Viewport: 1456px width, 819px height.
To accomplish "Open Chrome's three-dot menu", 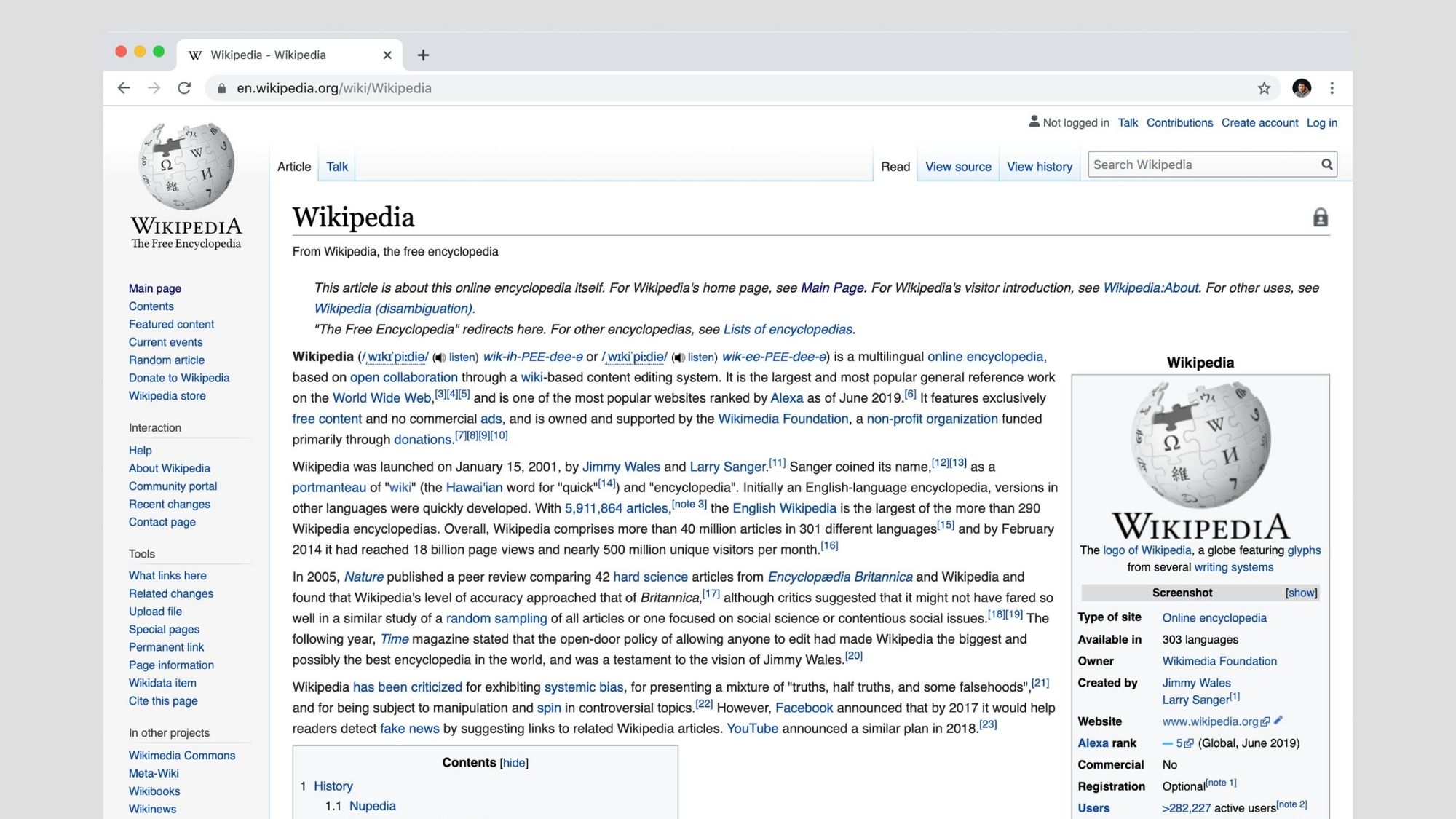I will (1332, 87).
